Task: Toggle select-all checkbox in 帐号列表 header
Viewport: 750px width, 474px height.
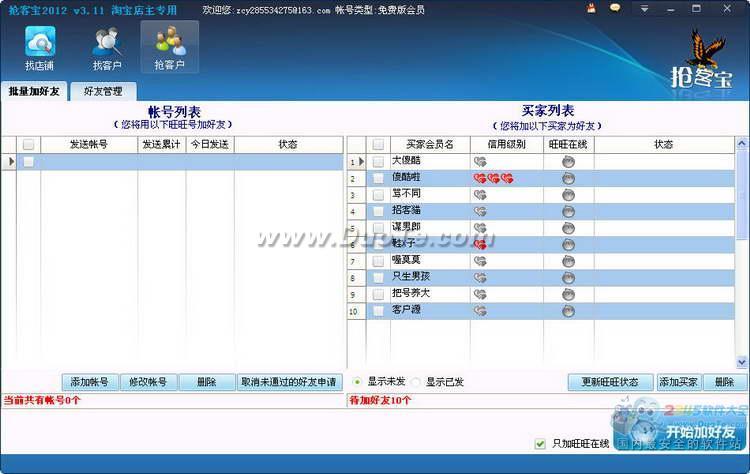Action: point(29,144)
